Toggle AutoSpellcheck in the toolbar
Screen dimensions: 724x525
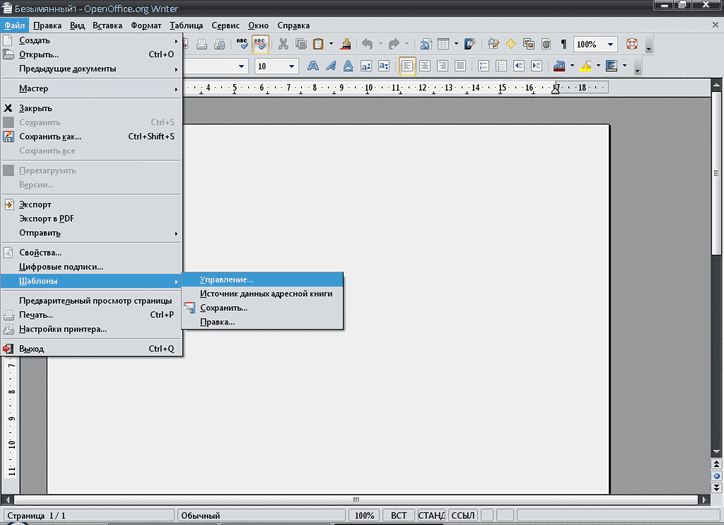[260, 44]
